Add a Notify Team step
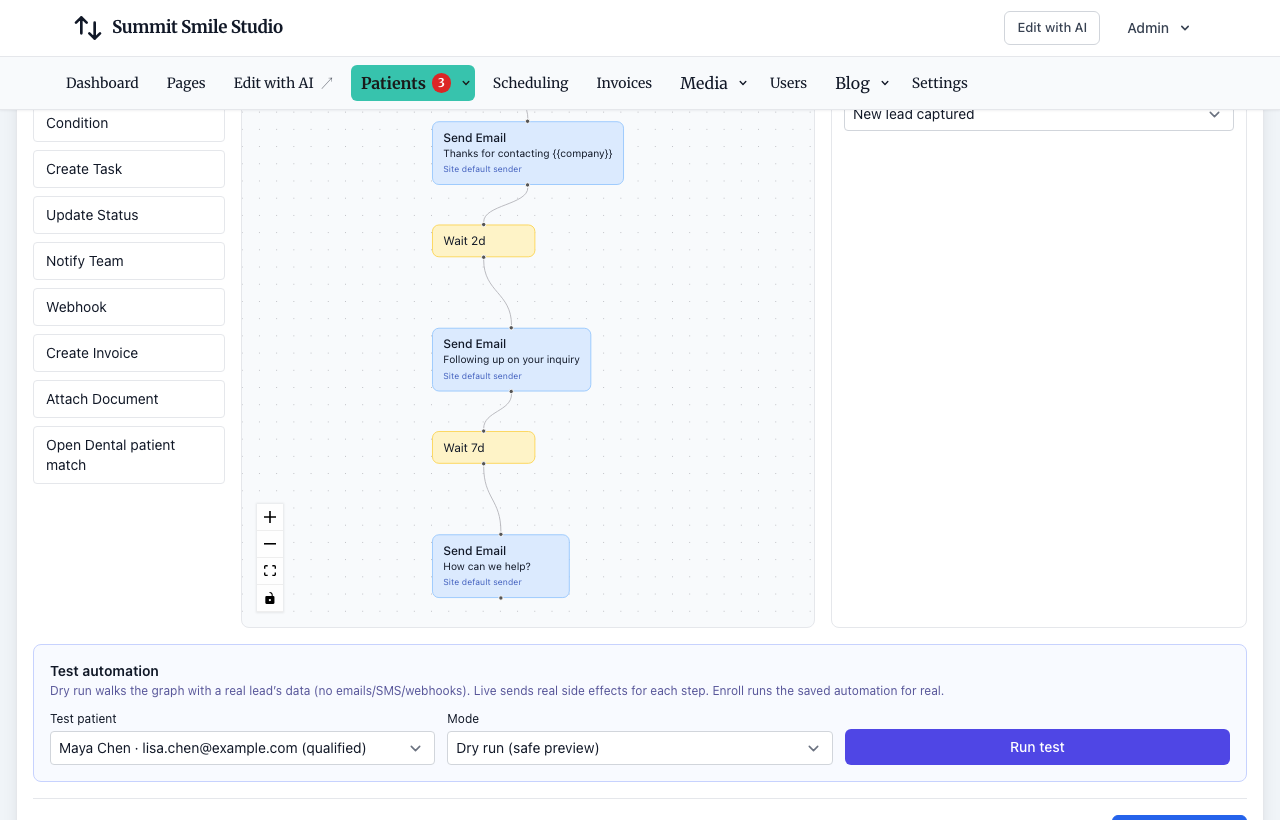This screenshot has width=1280, height=820. [x=129, y=261]
